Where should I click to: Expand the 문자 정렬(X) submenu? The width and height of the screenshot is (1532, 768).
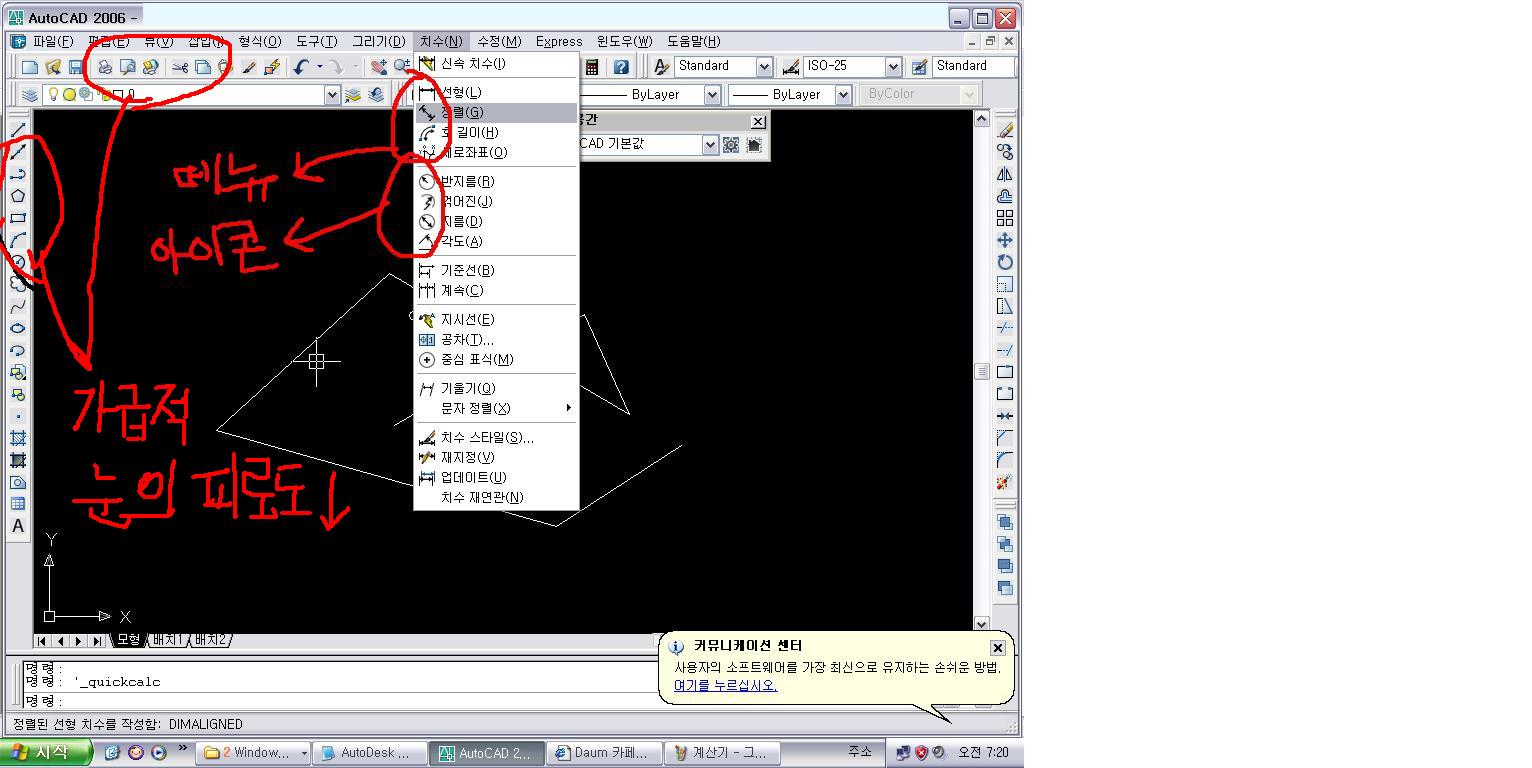point(496,408)
